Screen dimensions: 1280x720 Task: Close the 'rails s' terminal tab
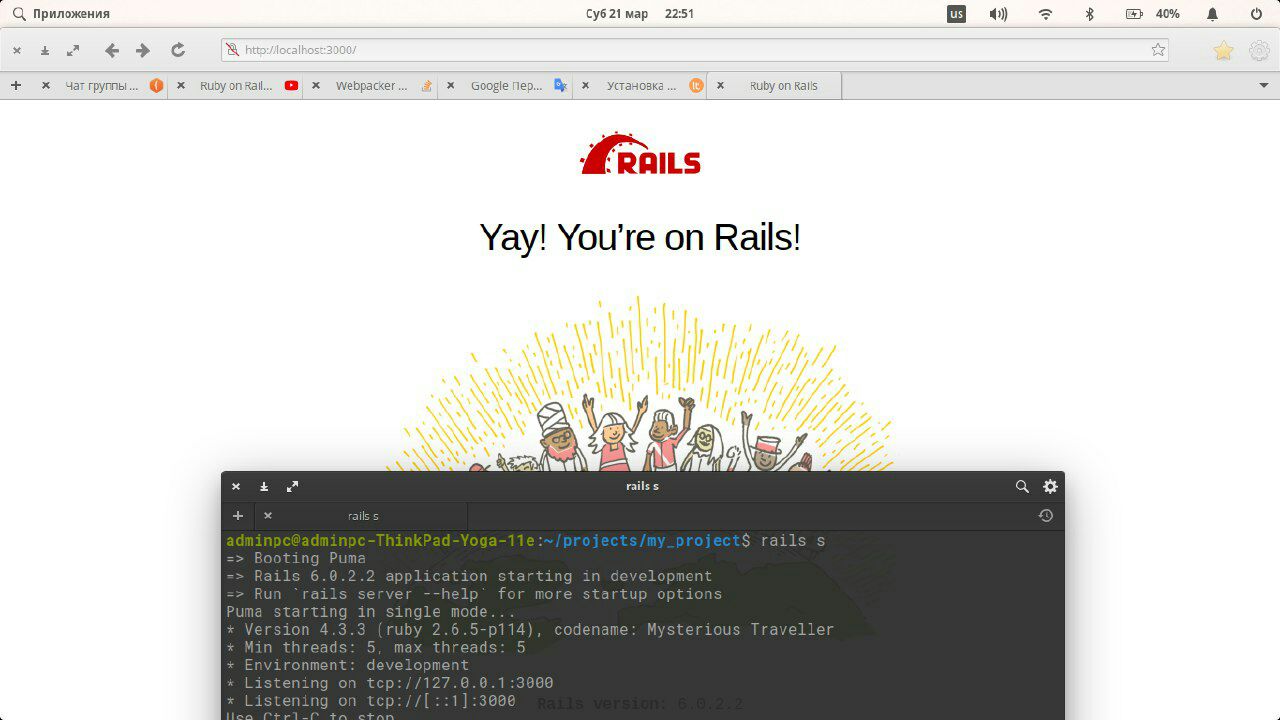tap(267, 516)
